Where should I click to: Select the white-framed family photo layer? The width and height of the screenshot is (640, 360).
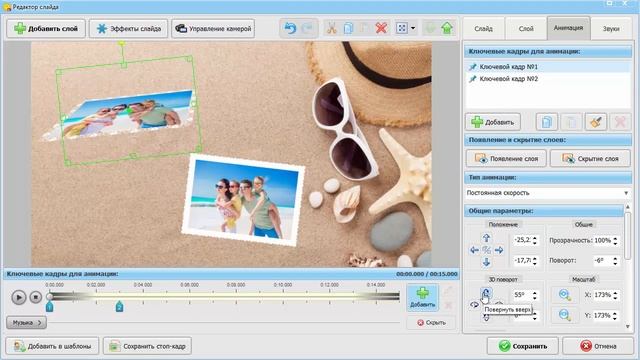[x=243, y=200]
